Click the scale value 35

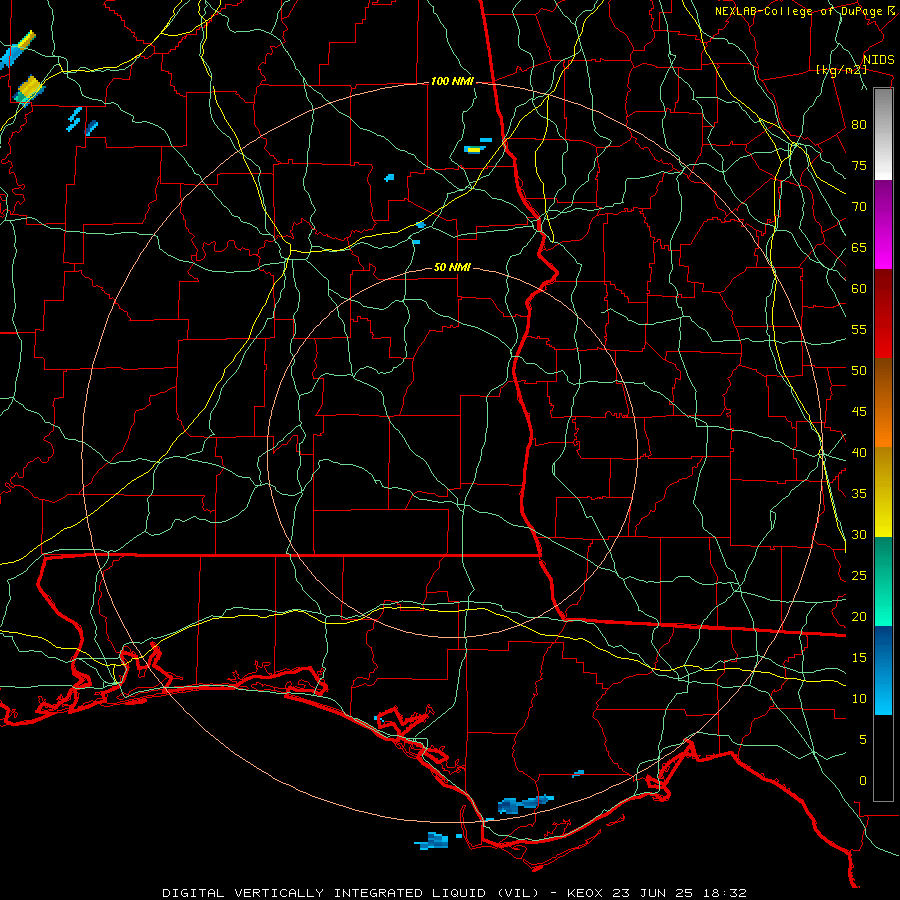(859, 494)
